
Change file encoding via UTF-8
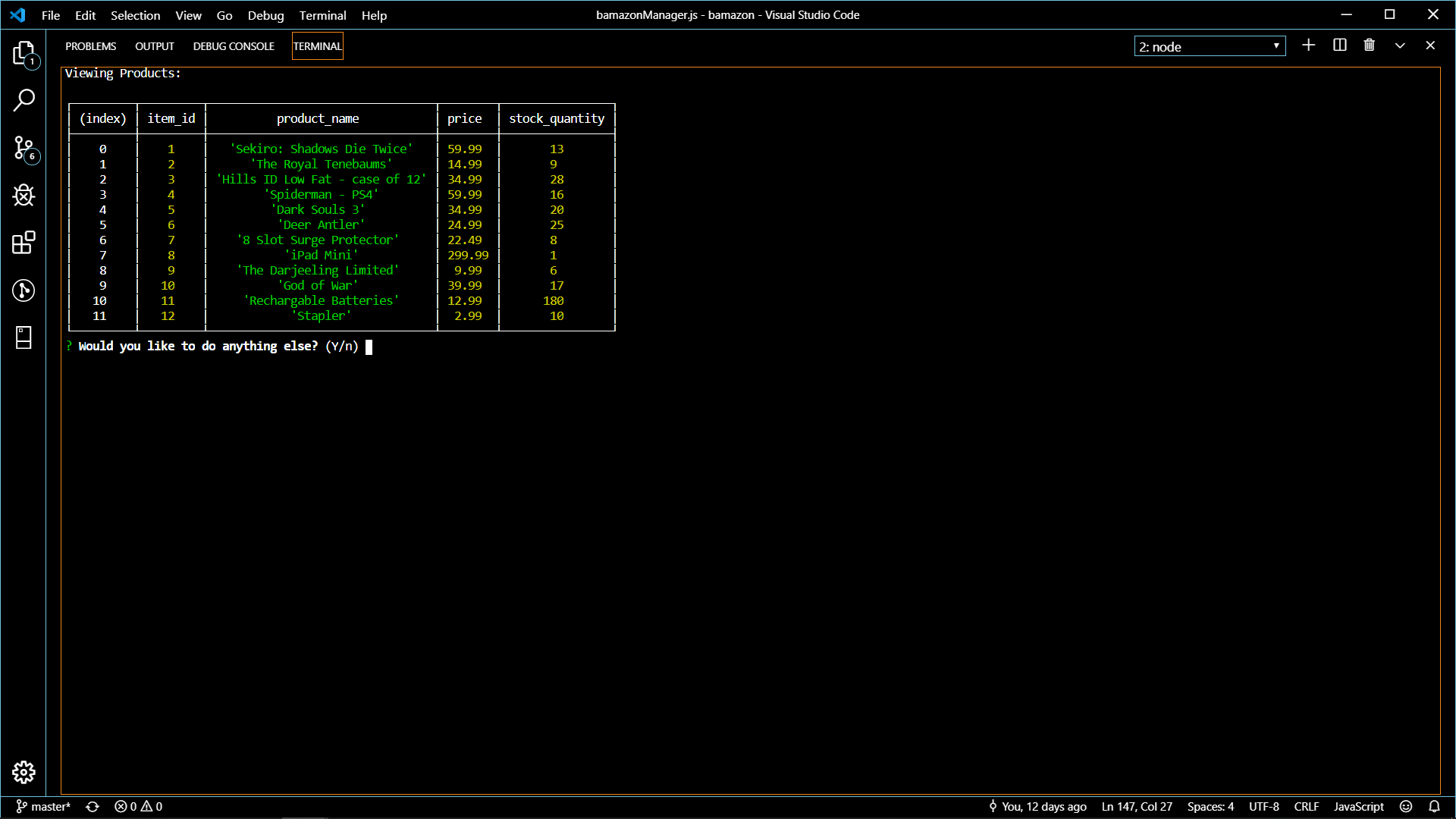pyautogui.click(x=1264, y=806)
